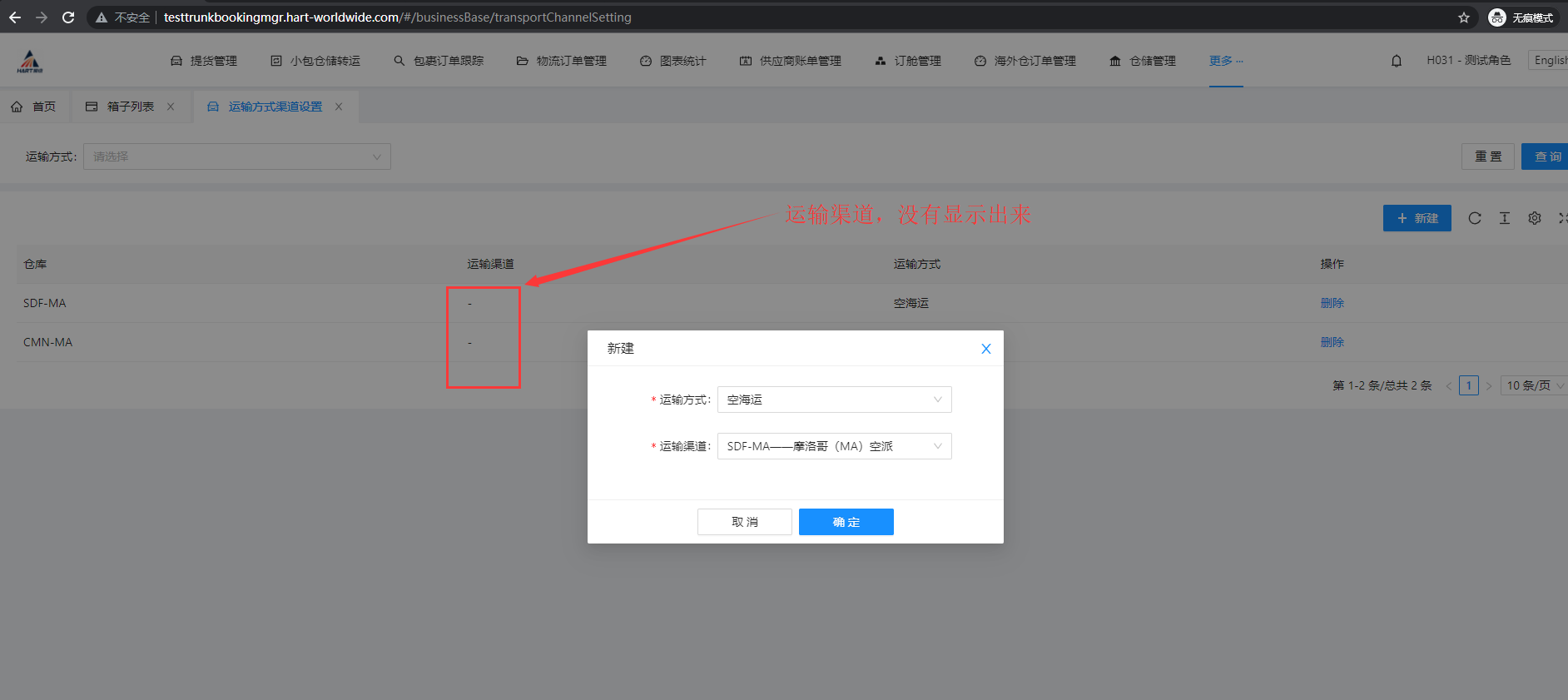This screenshot has width=1568, height=700.
Task: Switch to the 首页 tab
Action: [34, 107]
